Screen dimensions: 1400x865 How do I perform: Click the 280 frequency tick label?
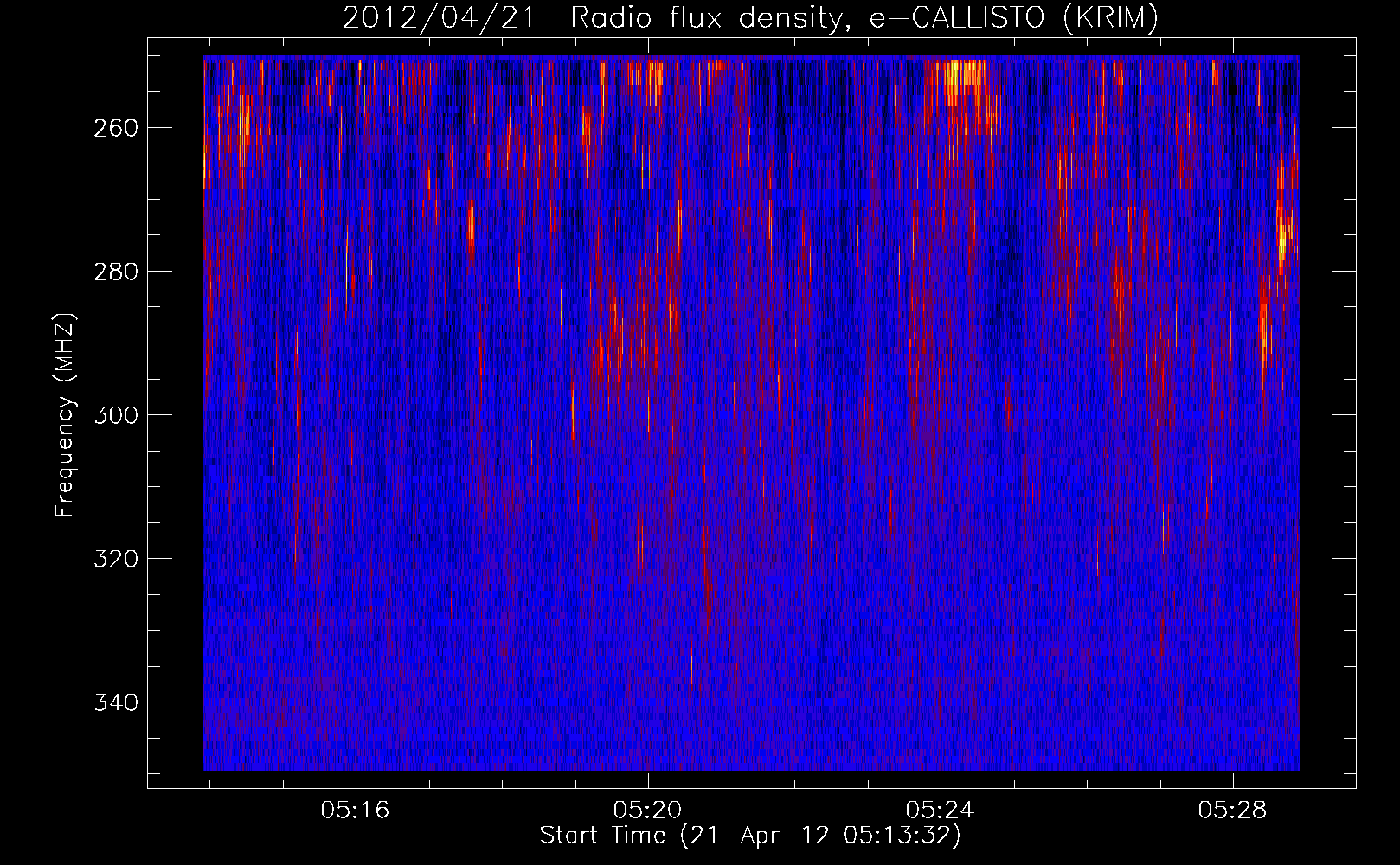pos(115,272)
